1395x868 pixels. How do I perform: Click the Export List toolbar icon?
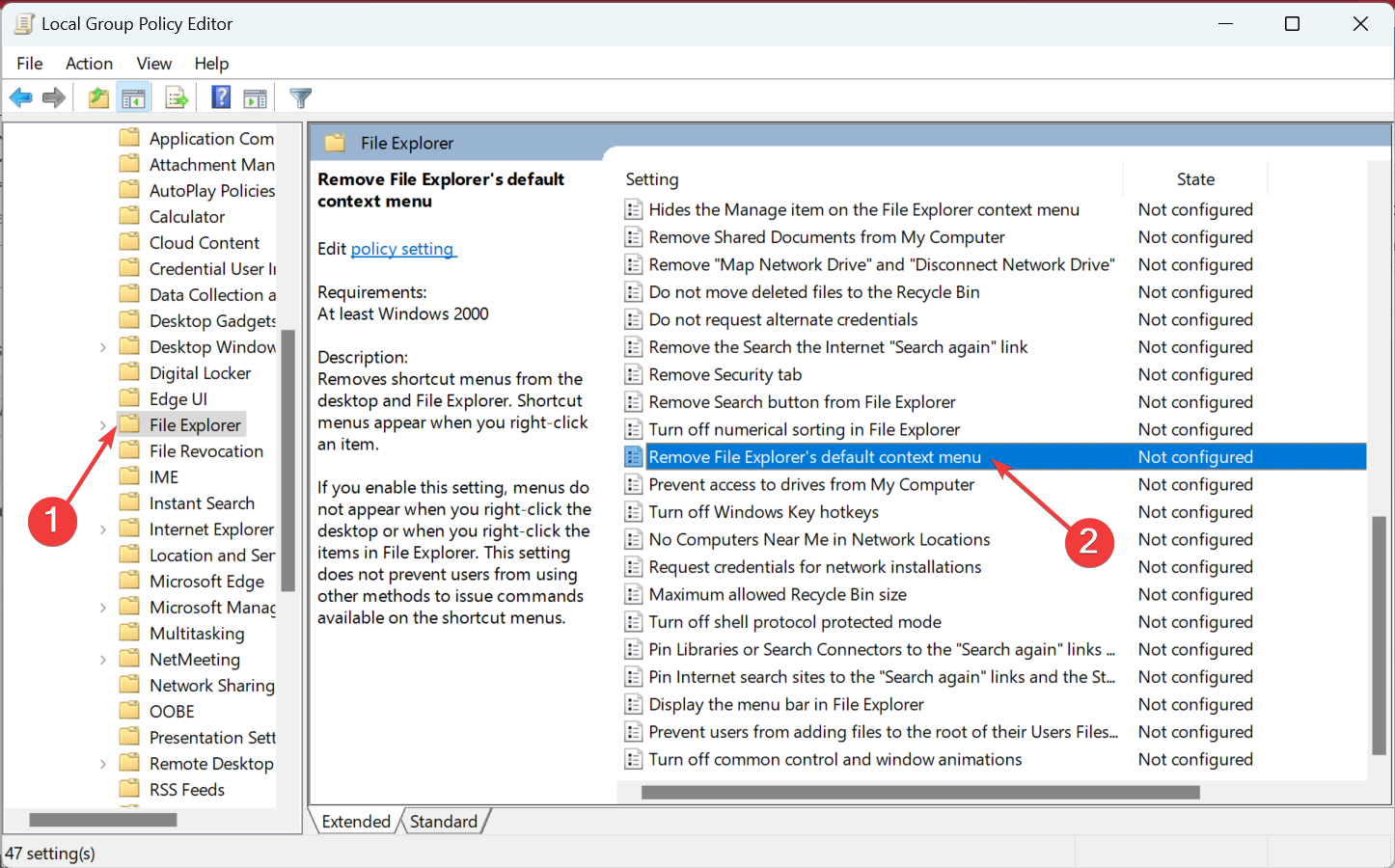click(x=177, y=97)
